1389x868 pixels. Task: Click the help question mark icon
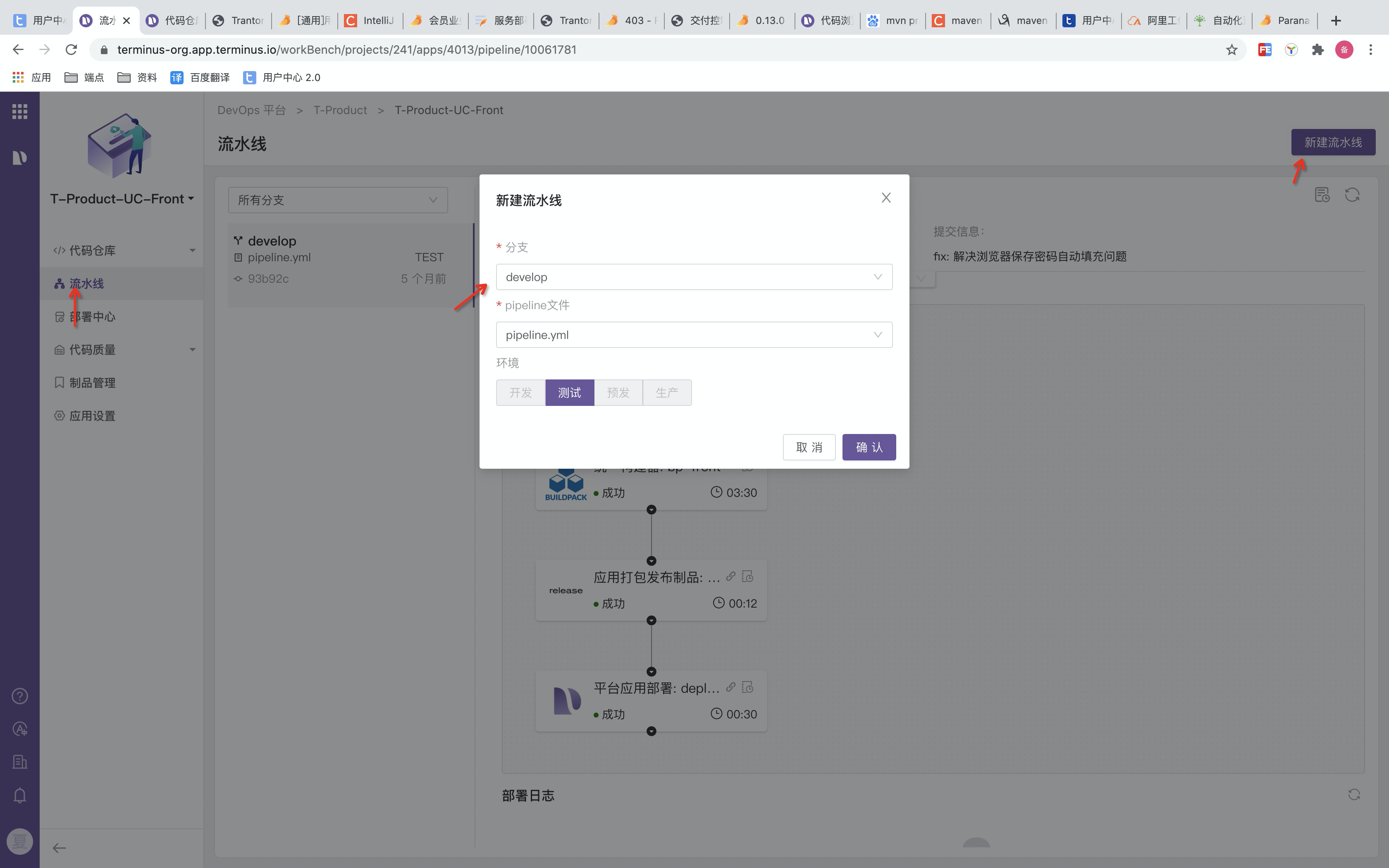tap(20, 696)
